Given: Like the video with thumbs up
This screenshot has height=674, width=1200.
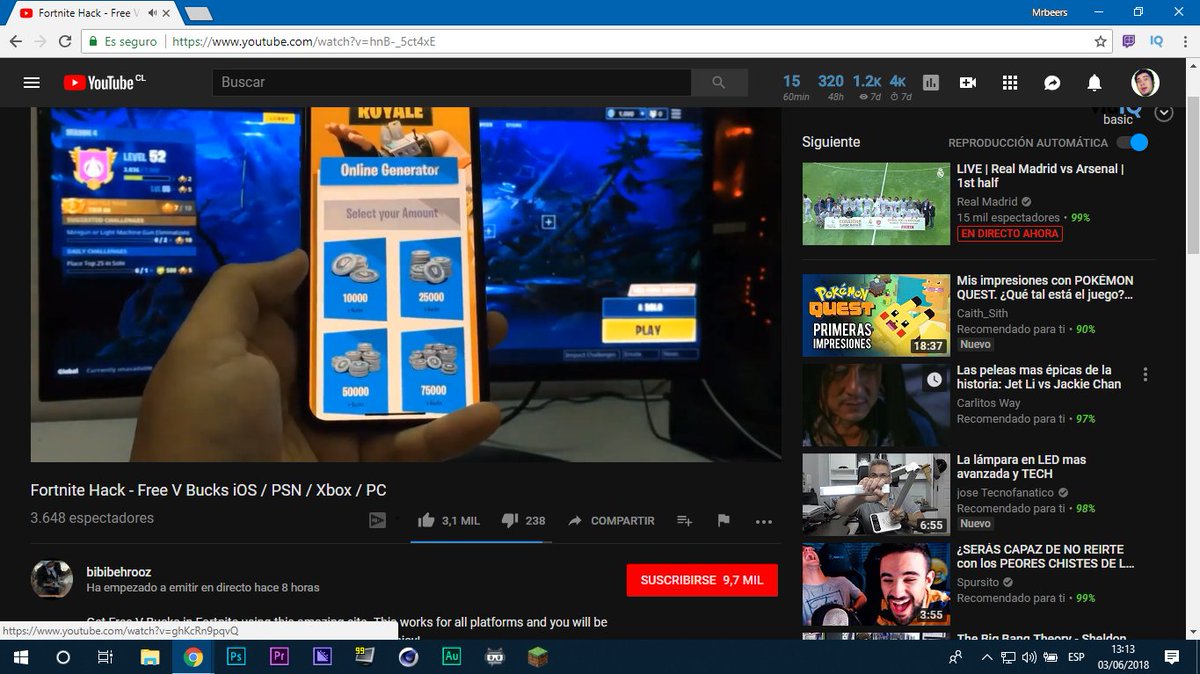Looking at the screenshot, I should (x=427, y=520).
